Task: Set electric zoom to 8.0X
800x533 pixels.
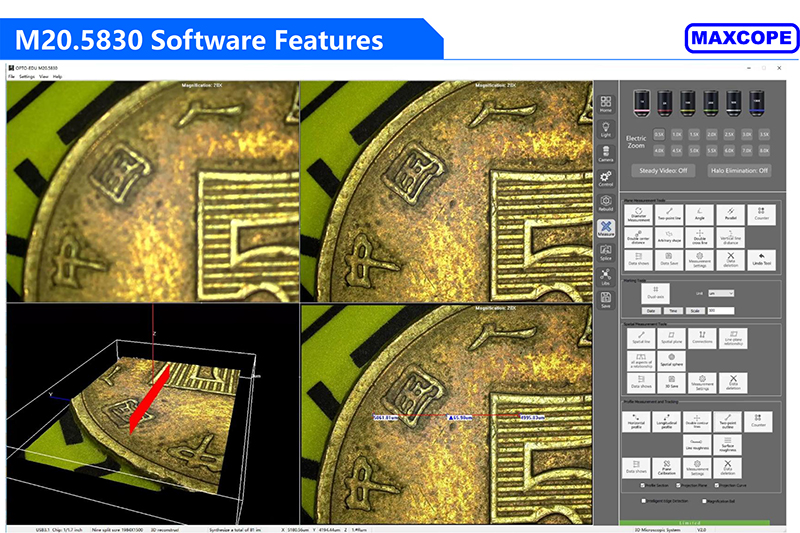Action: (764, 150)
